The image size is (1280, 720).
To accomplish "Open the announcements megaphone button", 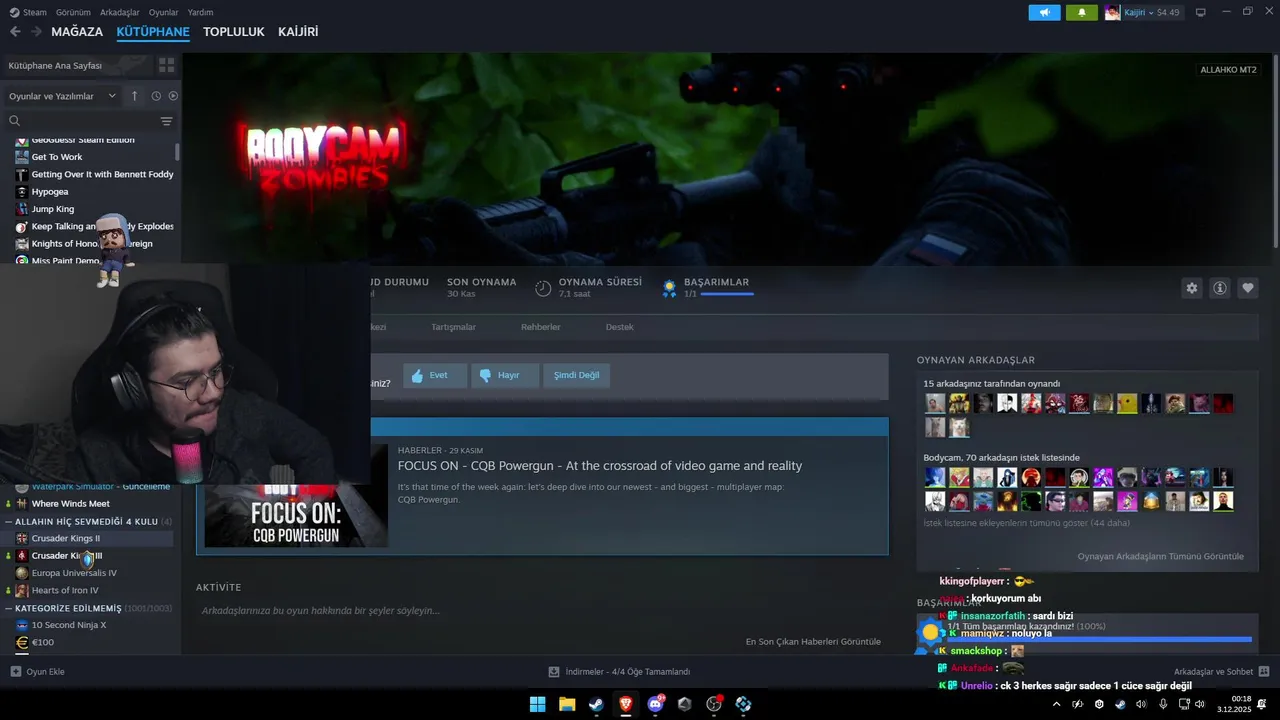I will click(1044, 12).
